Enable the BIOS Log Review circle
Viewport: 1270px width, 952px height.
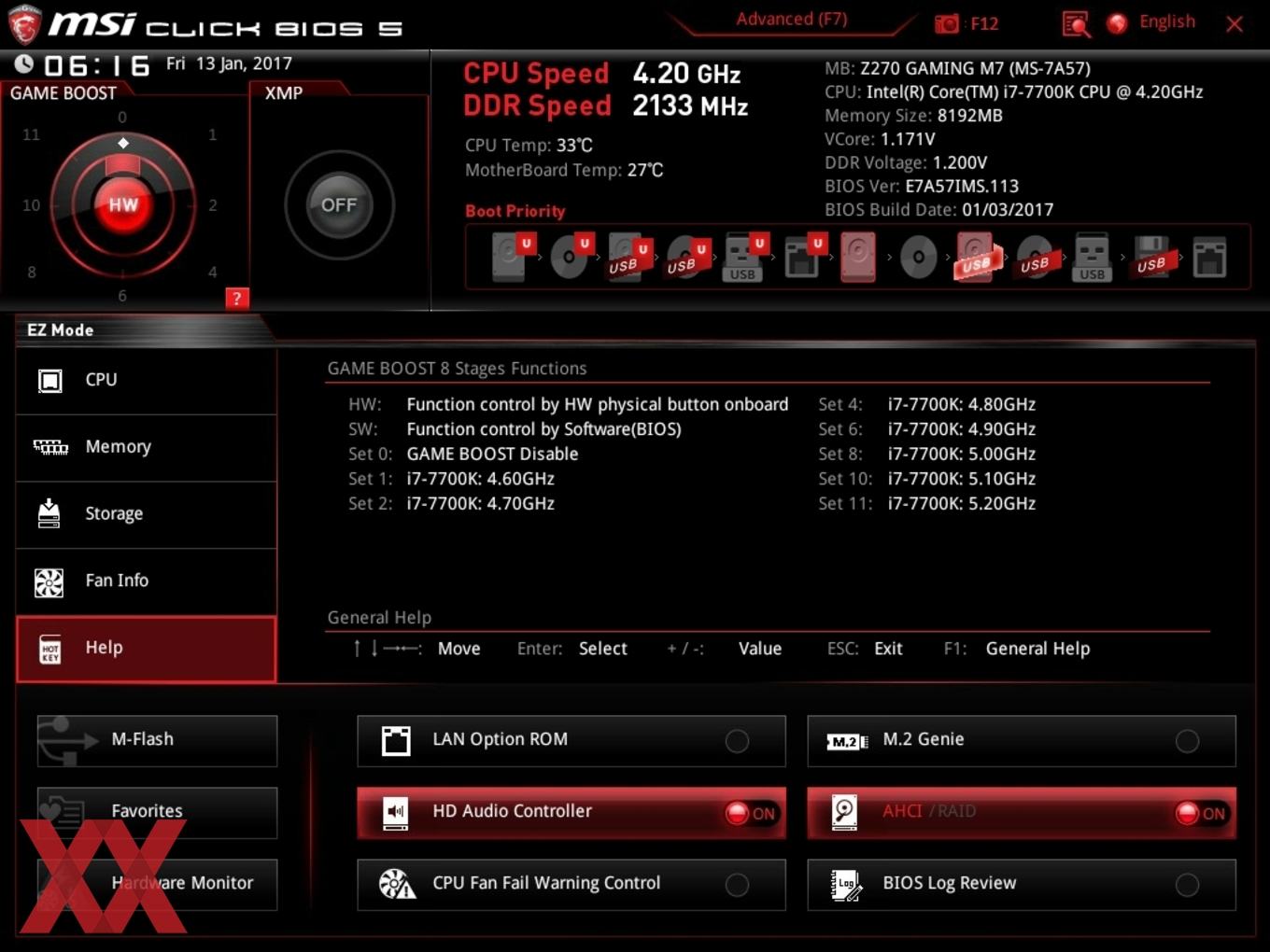[1187, 885]
